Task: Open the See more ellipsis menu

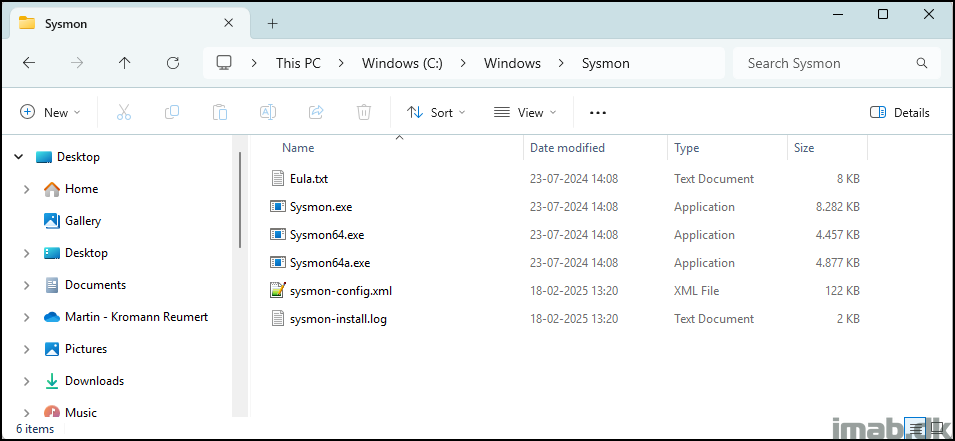Action: click(x=598, y=113)
